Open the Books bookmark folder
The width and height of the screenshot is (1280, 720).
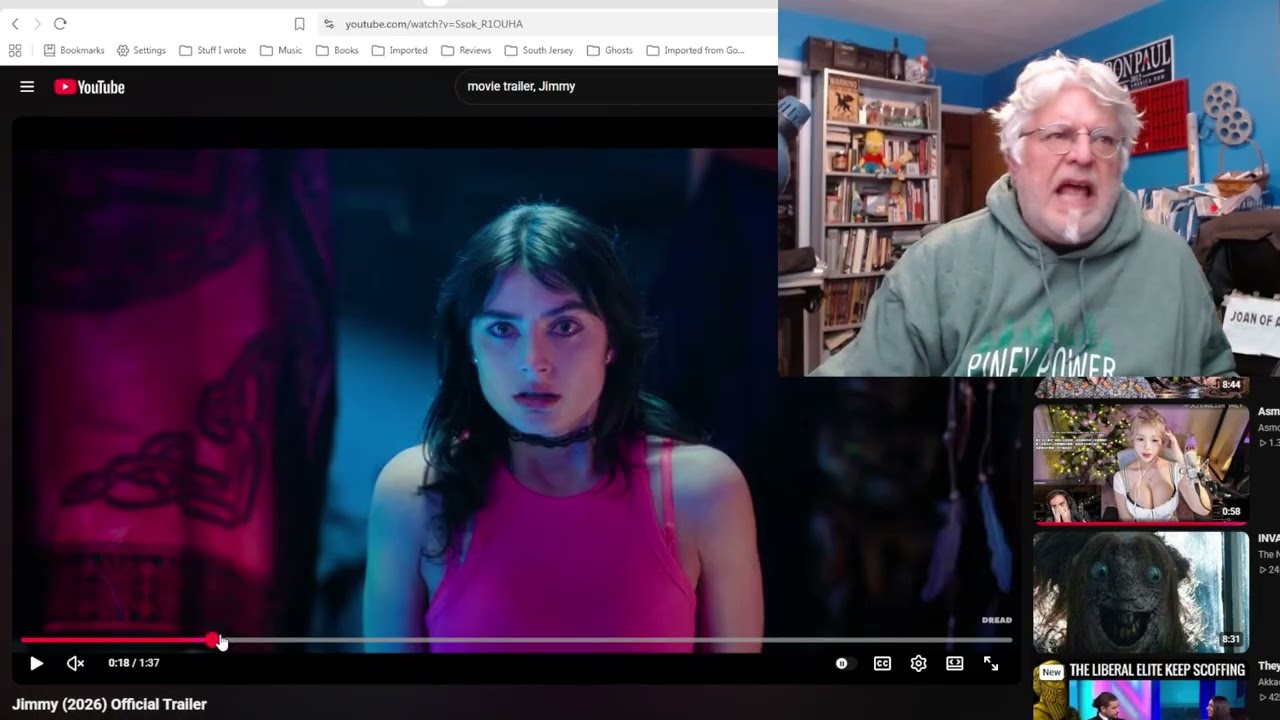click(337, 50)
